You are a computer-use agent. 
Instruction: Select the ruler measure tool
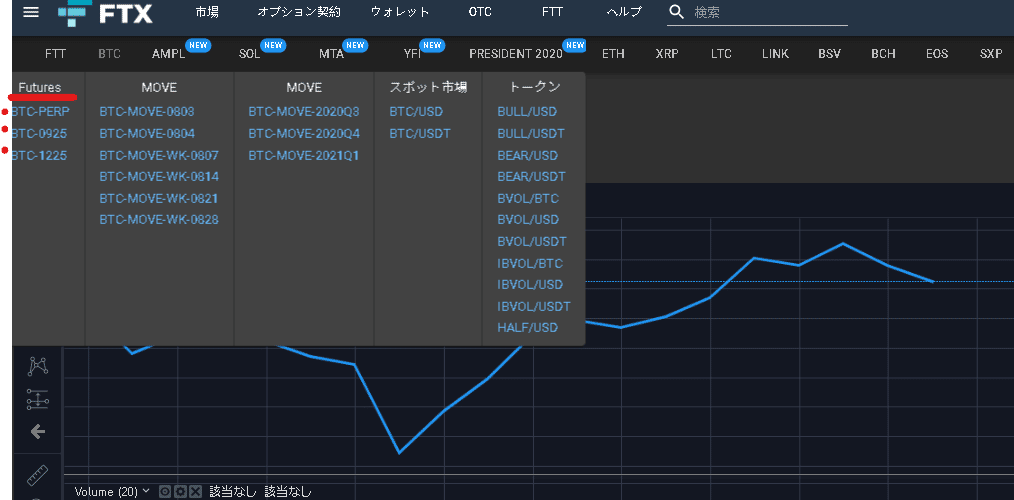(38, 476)
